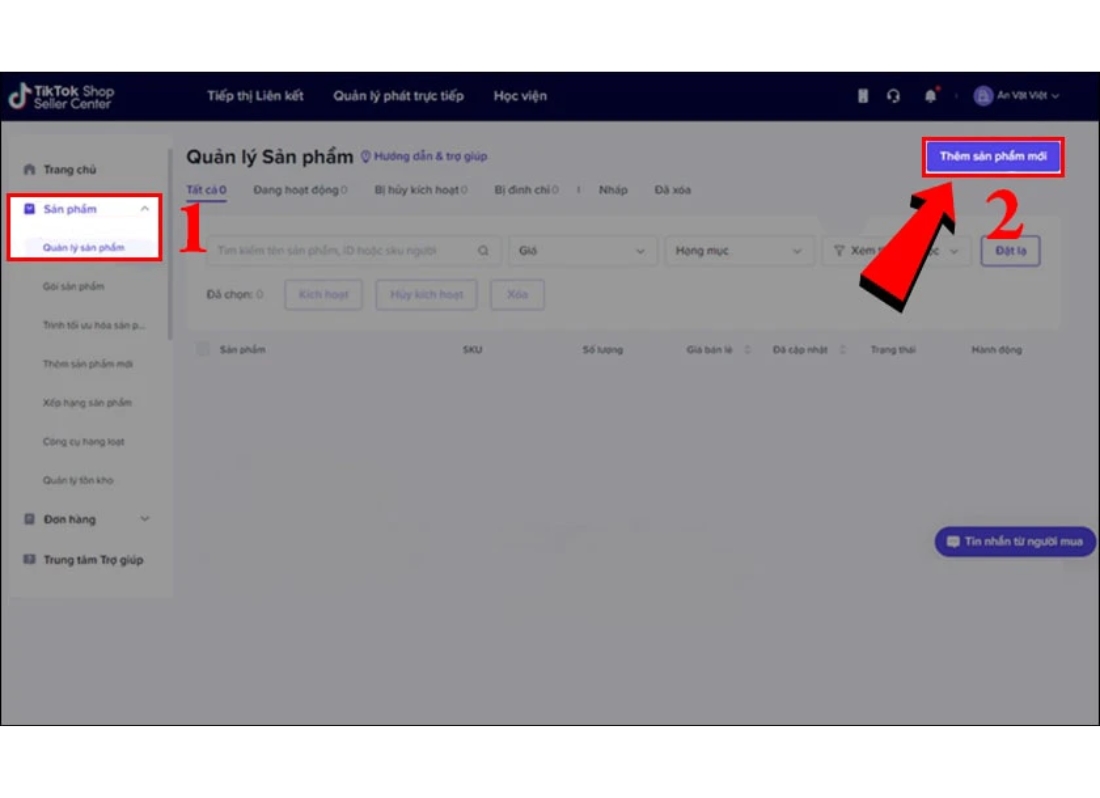Open Tin nhắn từ người mua chat
This screenshot has width=1100, height=798.
(1015, 541)
